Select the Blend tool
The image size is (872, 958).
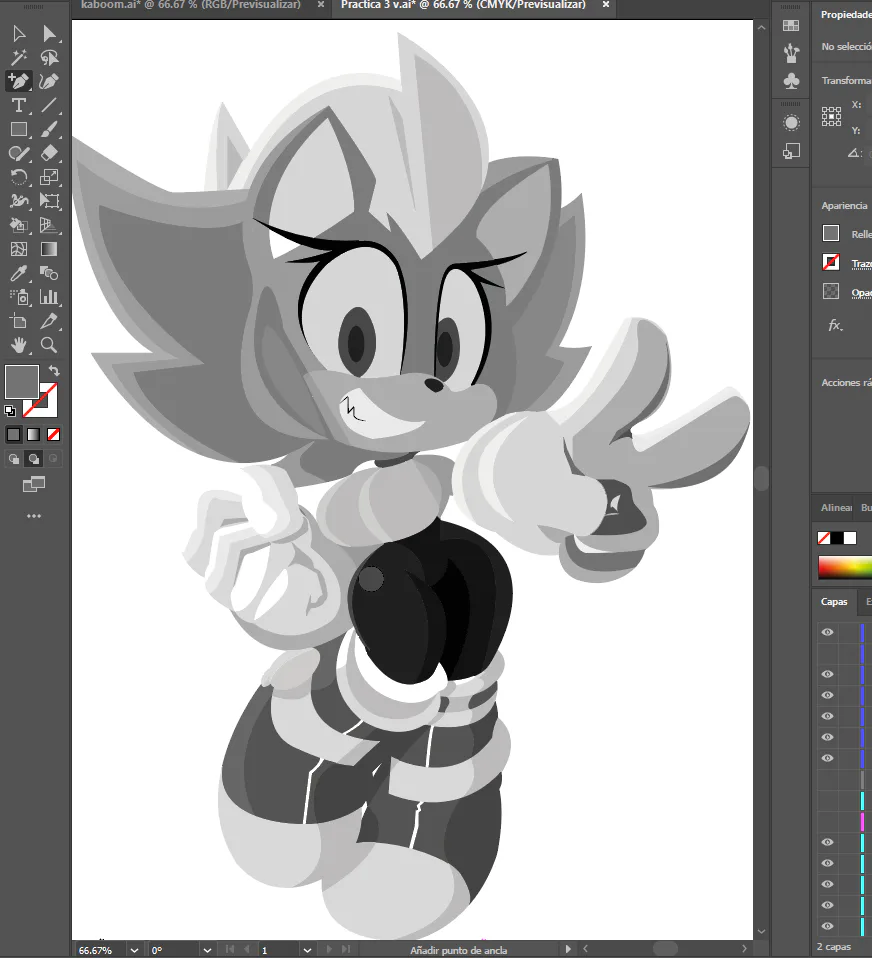coord(49,272)
